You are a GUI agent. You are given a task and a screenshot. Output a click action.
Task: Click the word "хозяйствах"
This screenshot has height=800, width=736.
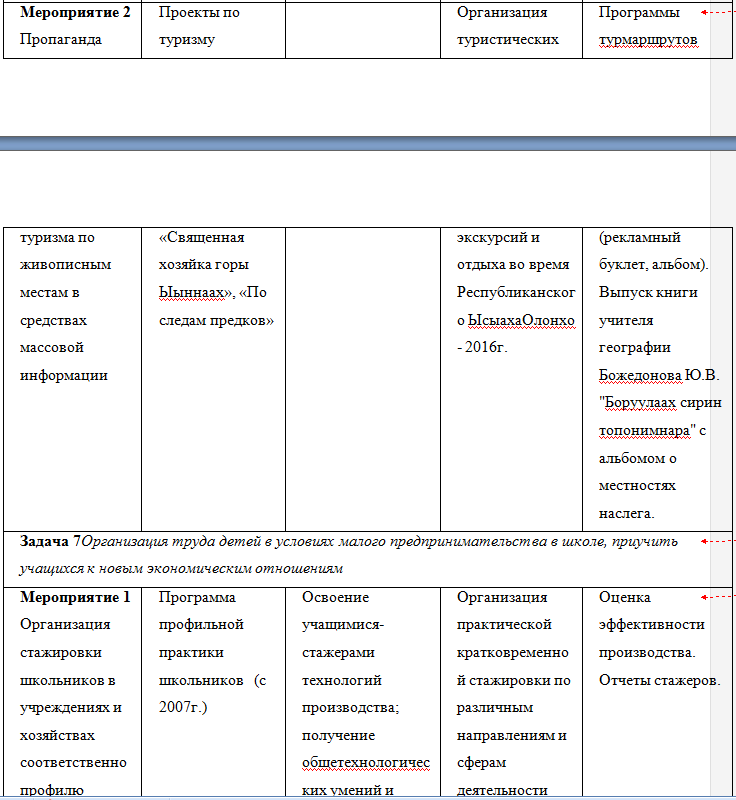57,736
